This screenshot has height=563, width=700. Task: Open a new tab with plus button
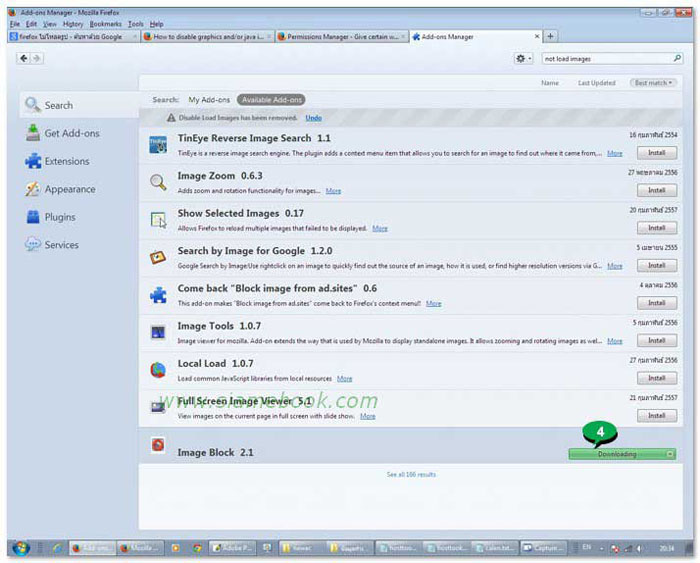[x=550, y=36]
